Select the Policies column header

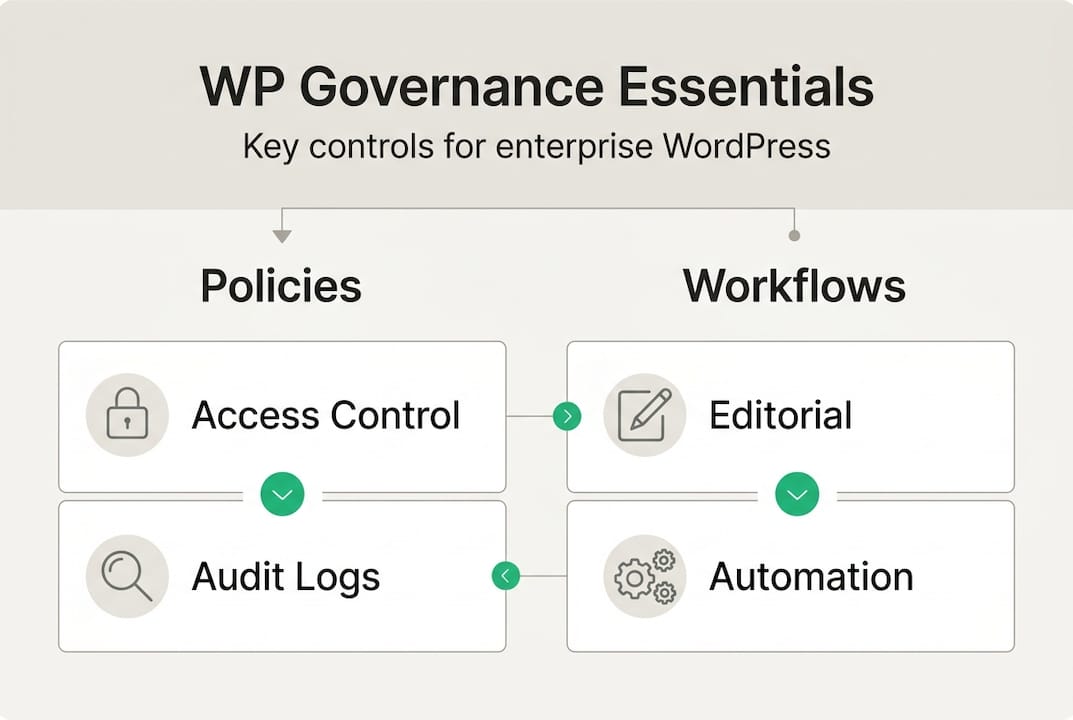(x=281, y=286)
